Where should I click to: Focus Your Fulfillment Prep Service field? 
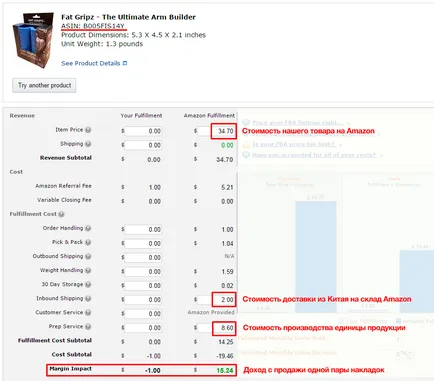(143, 328)
